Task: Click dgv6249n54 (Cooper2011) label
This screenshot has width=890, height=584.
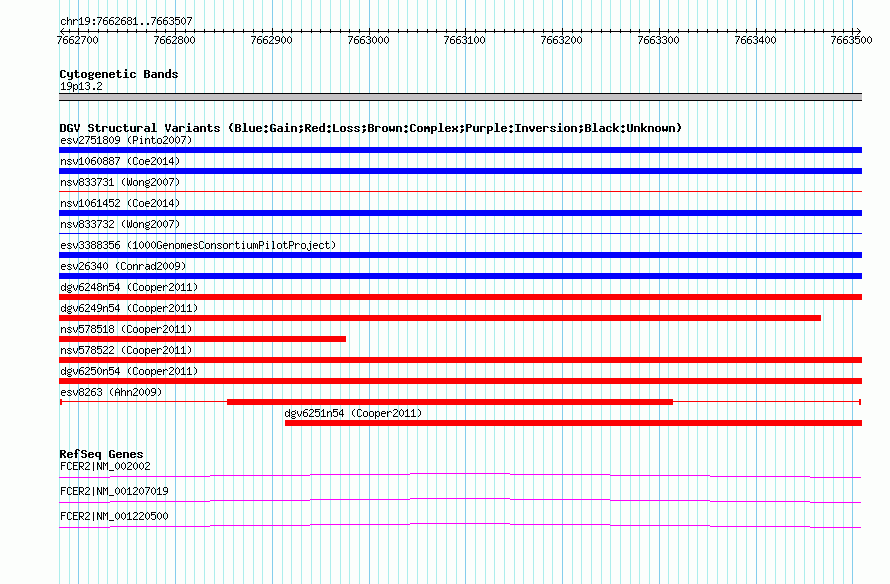Action: 129,308
